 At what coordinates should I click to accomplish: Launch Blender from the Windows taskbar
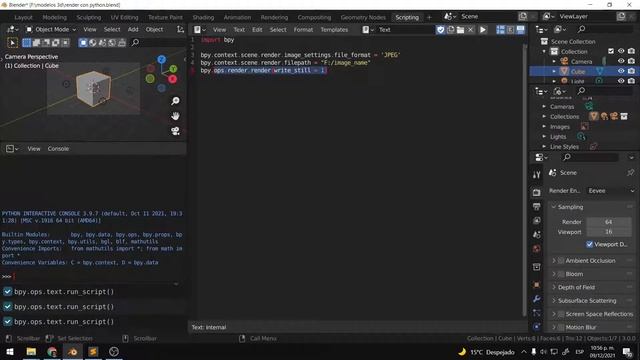tap(73, 351)
